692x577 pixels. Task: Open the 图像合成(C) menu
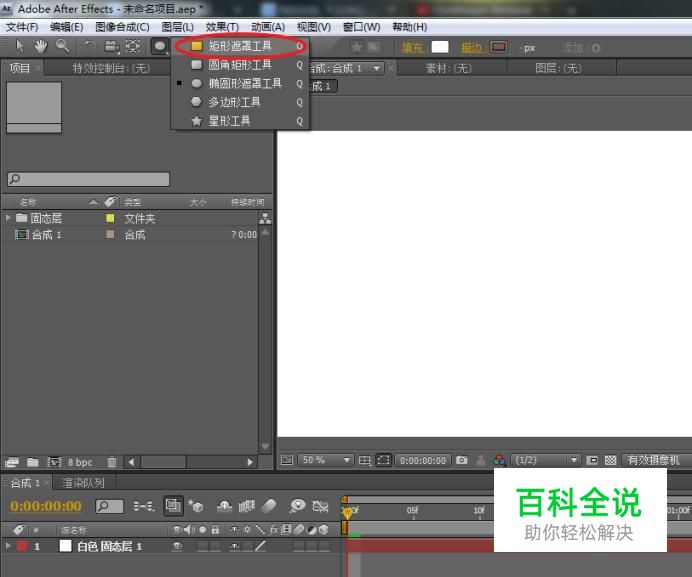pyautogui.click(x=122, y=27)
